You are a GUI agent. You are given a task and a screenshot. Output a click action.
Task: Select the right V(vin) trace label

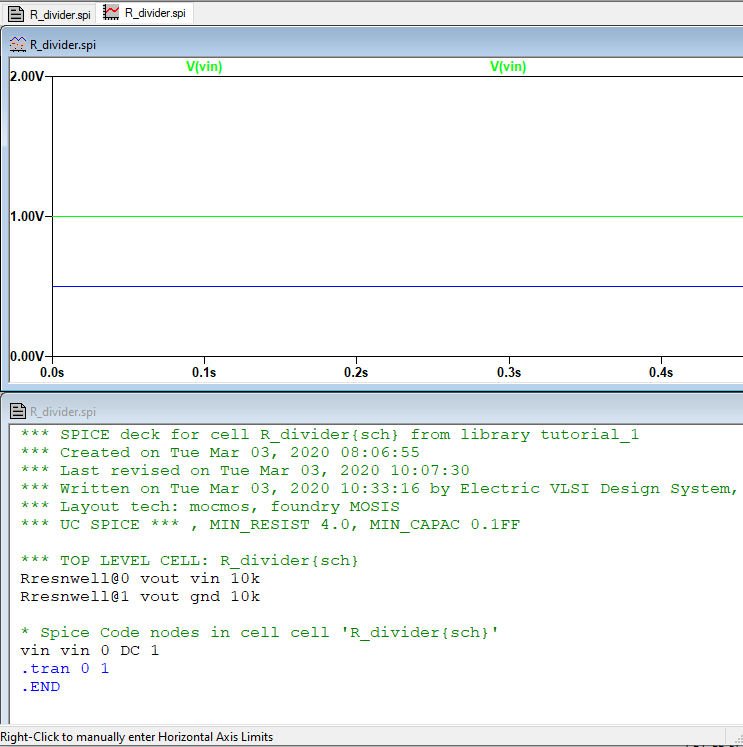507,67
